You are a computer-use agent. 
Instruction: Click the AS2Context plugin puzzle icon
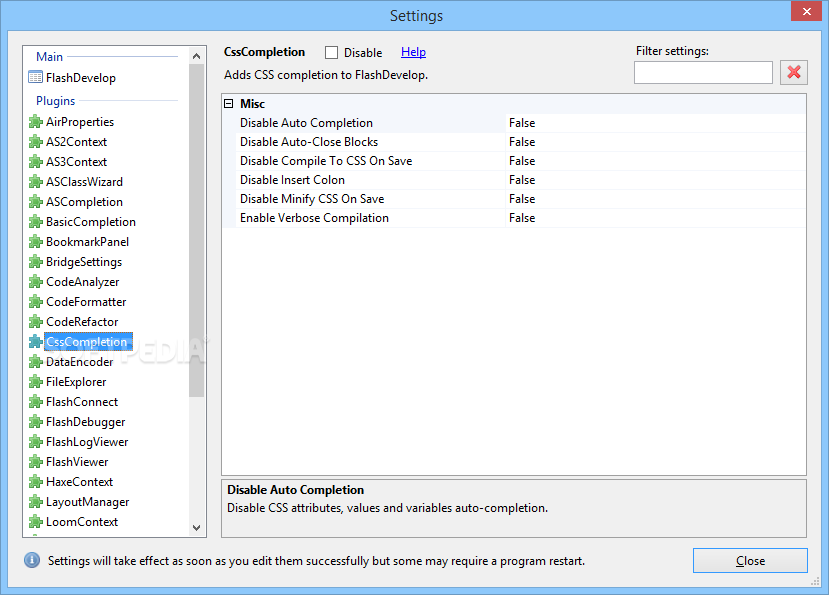pos(35,142)
